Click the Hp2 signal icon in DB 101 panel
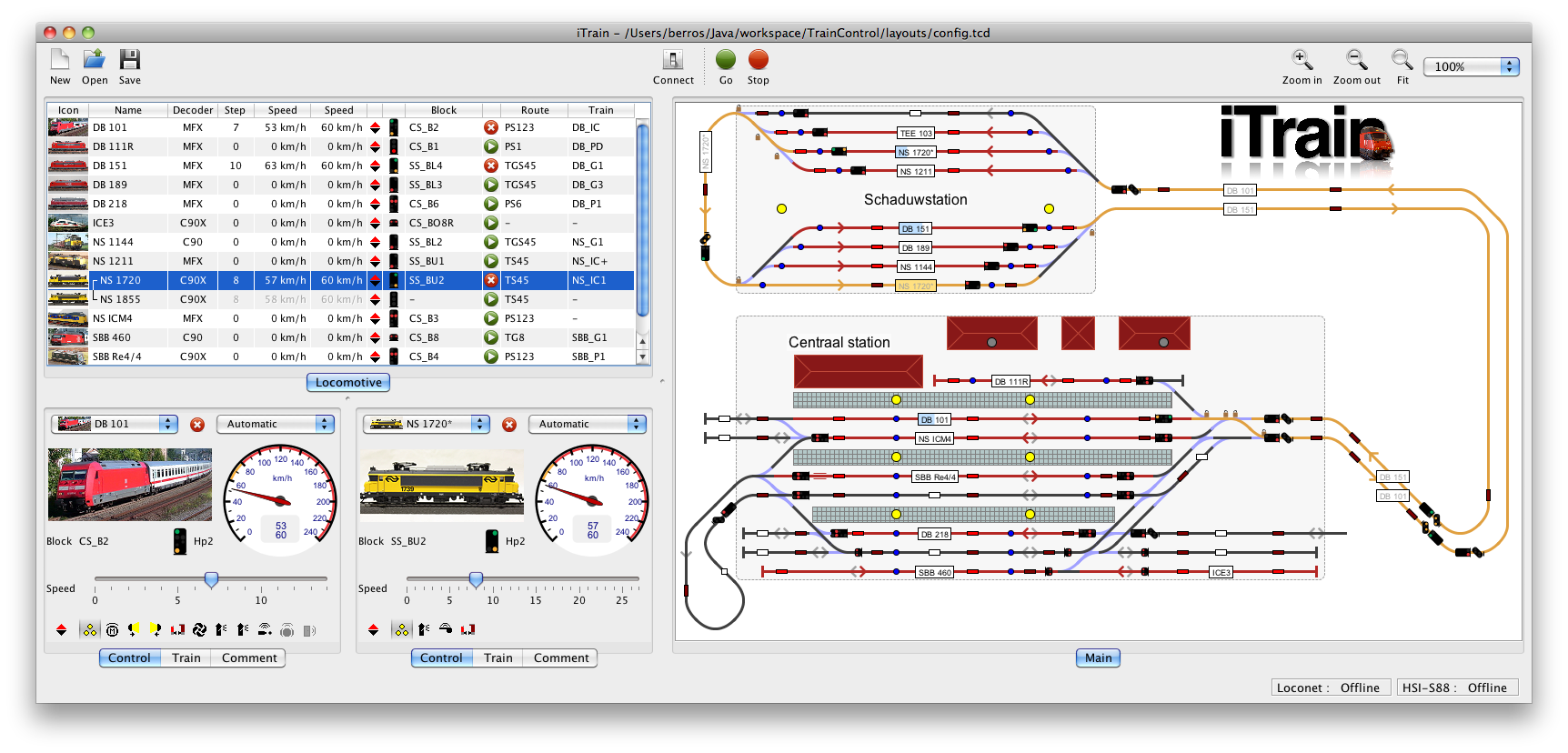The width and height of the screenshot is (1568, 753). [x=180, y=541]
